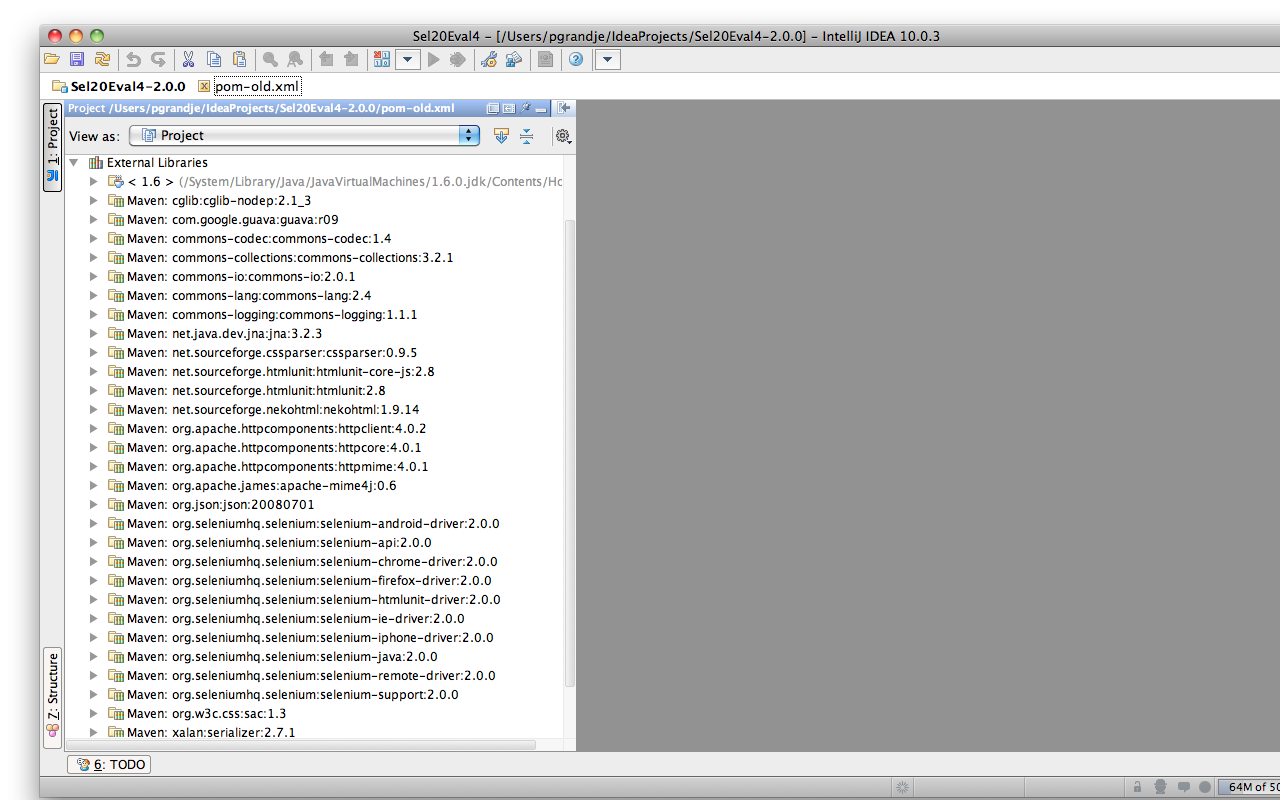Click the Save All floppy disk icon

point(77,60)
